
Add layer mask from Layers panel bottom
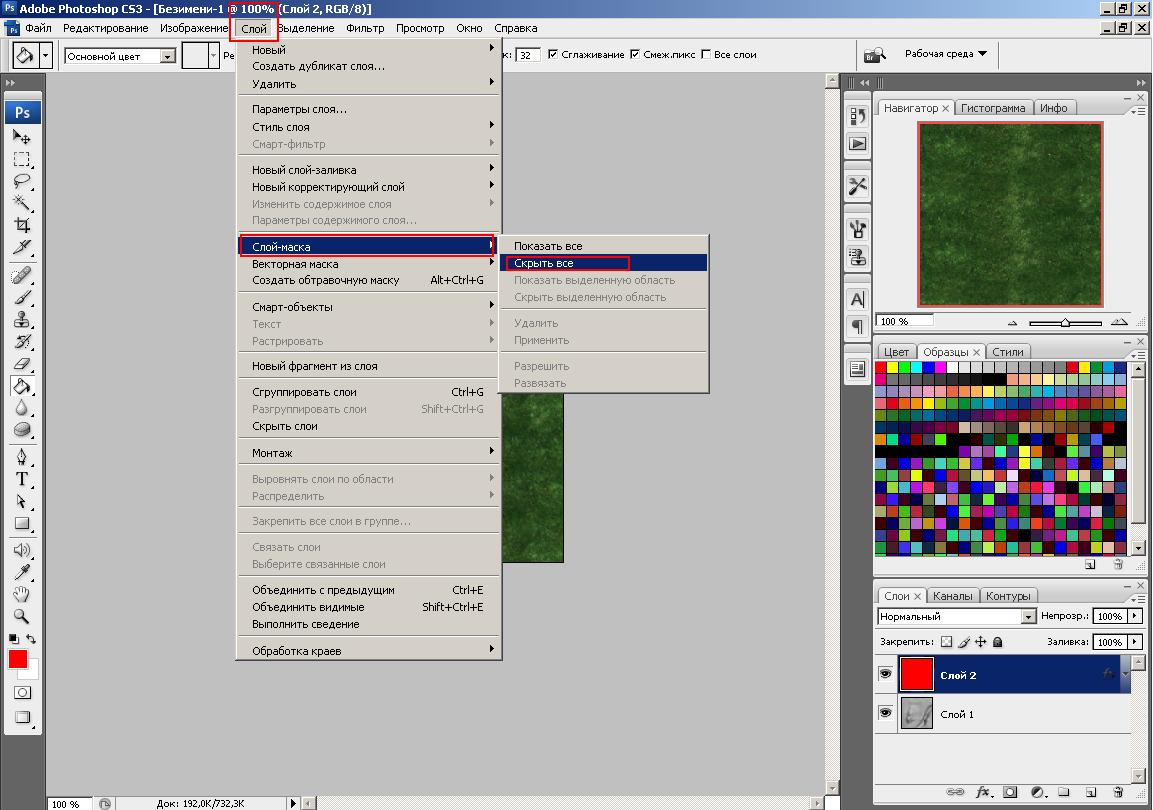pyautogui.click(x=1010, y=792)
